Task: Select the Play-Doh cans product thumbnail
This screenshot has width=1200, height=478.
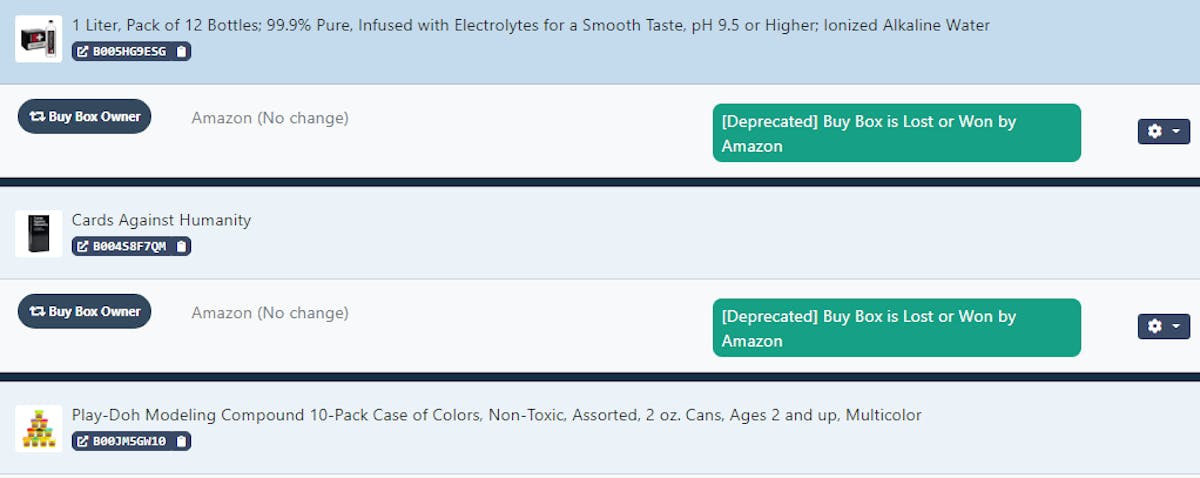Action: (x=39, y=429)
